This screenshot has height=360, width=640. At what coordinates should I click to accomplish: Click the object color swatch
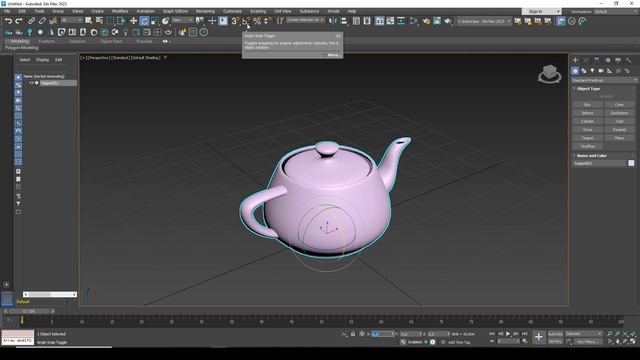point(631,163)
